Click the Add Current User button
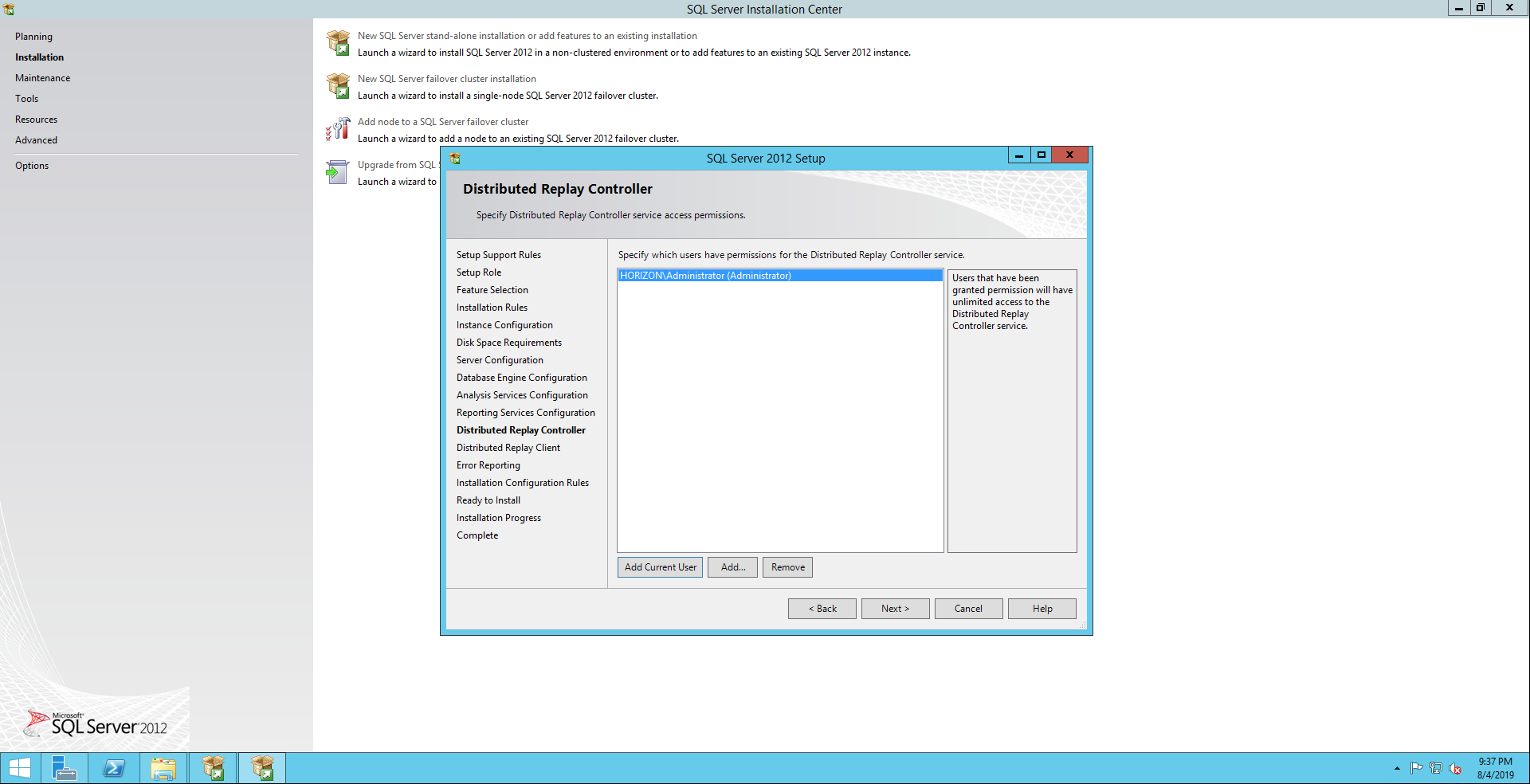This screenshot has height=784, width=1530. (660, 567)
